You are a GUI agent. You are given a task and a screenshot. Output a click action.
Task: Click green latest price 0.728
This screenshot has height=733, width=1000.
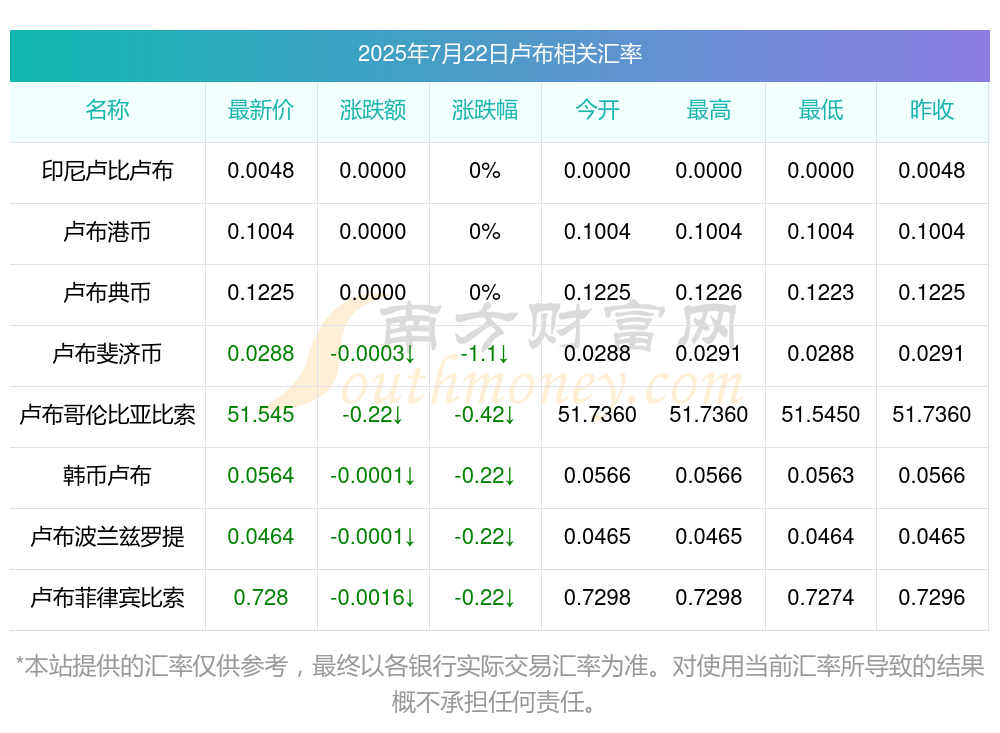pos(261,598)
